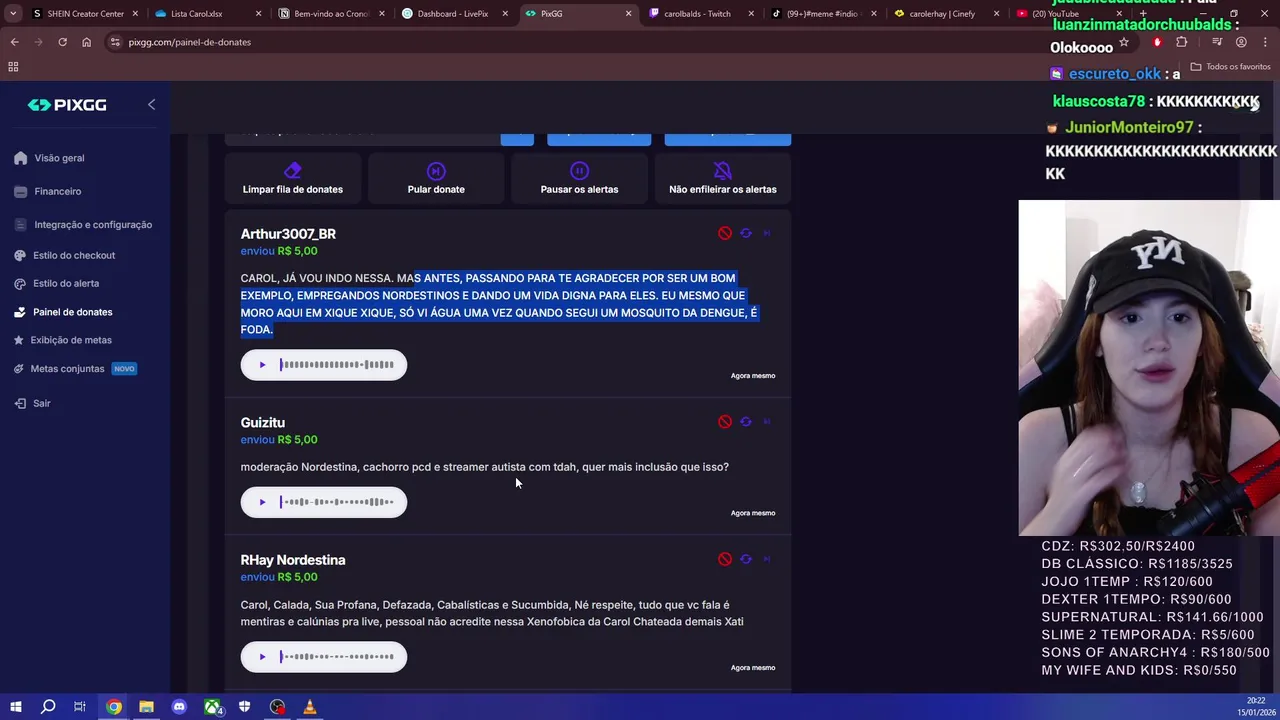Pause alerts with Pausar os alertas

pos(579,179)
